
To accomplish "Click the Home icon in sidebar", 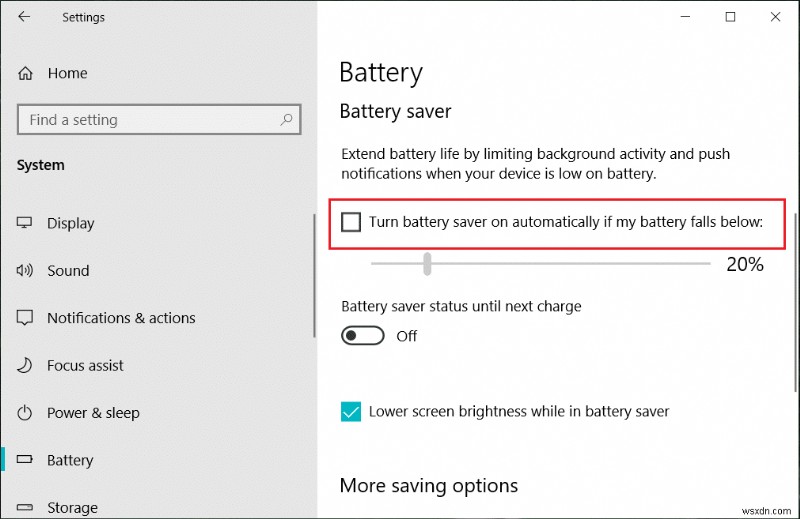I will (26, 73).
